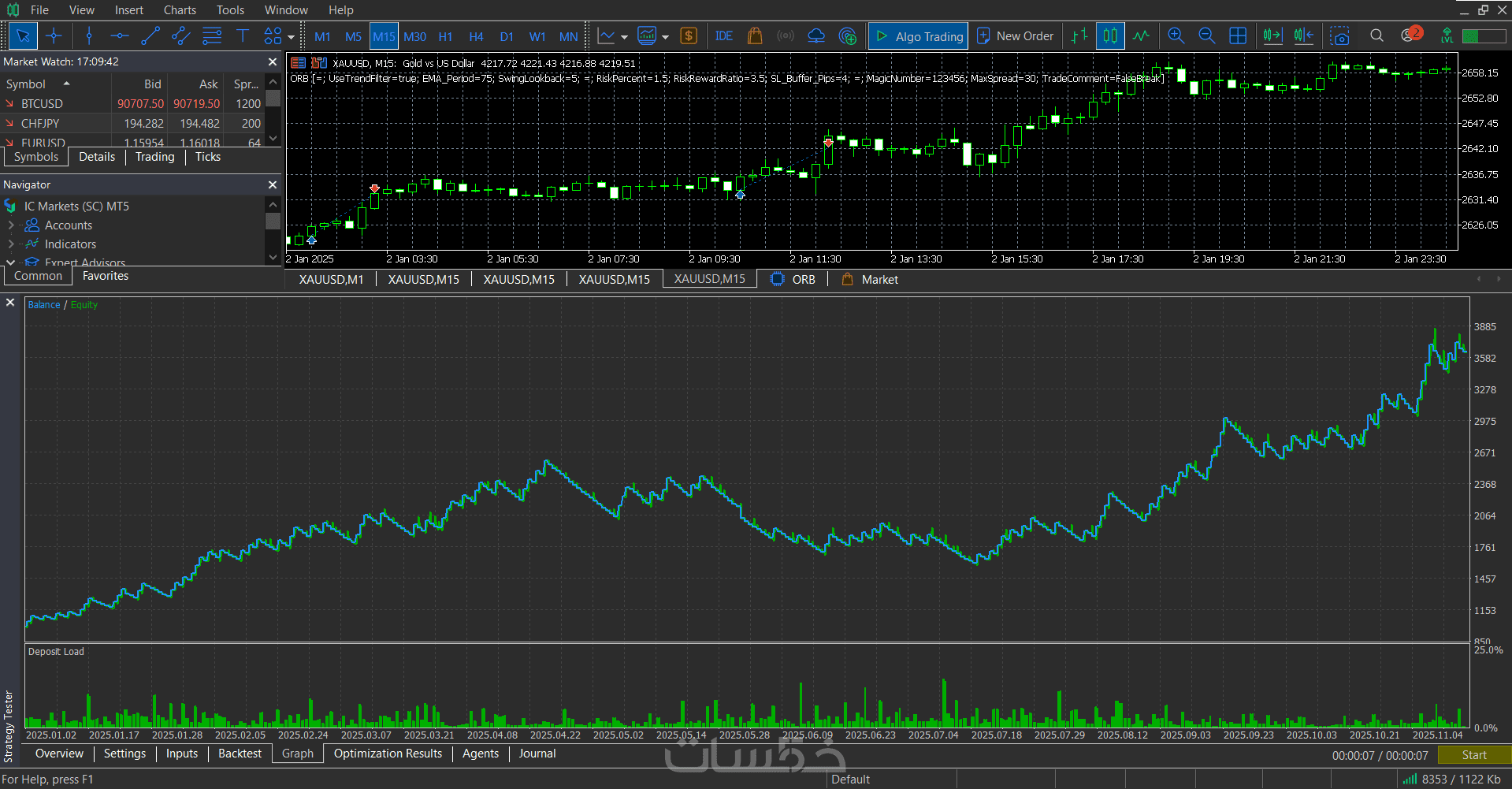The width and height of the screenshot is (1512, 789).
Task: Switch to the H4 timeframe
Action: coord(476,36)
